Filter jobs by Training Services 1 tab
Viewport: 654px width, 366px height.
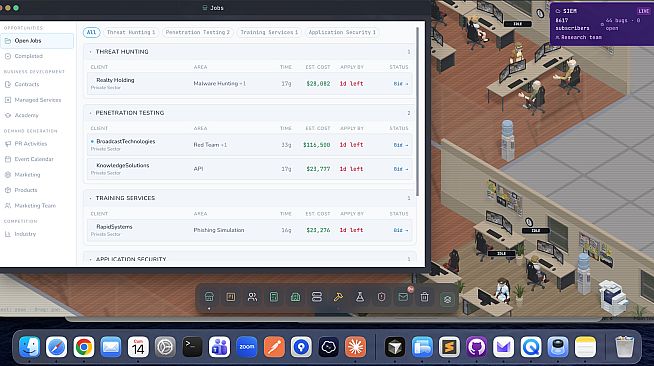pos(269,32)
